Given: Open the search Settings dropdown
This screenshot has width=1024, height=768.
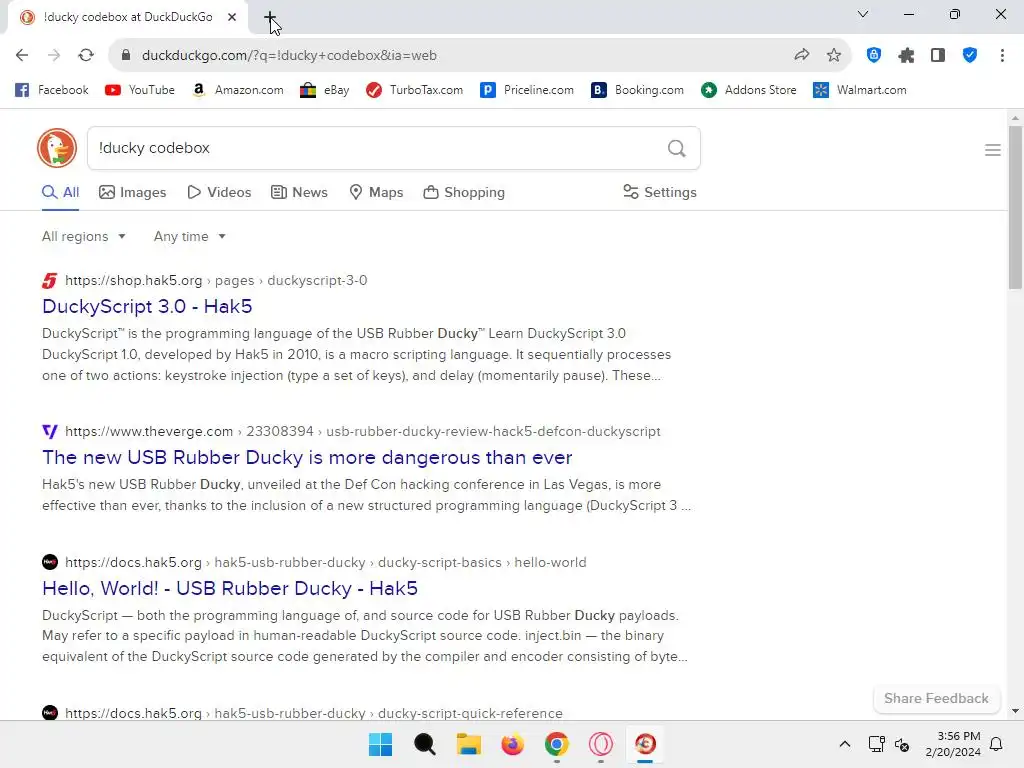Looking at the screenshot, I should point(660,193).
